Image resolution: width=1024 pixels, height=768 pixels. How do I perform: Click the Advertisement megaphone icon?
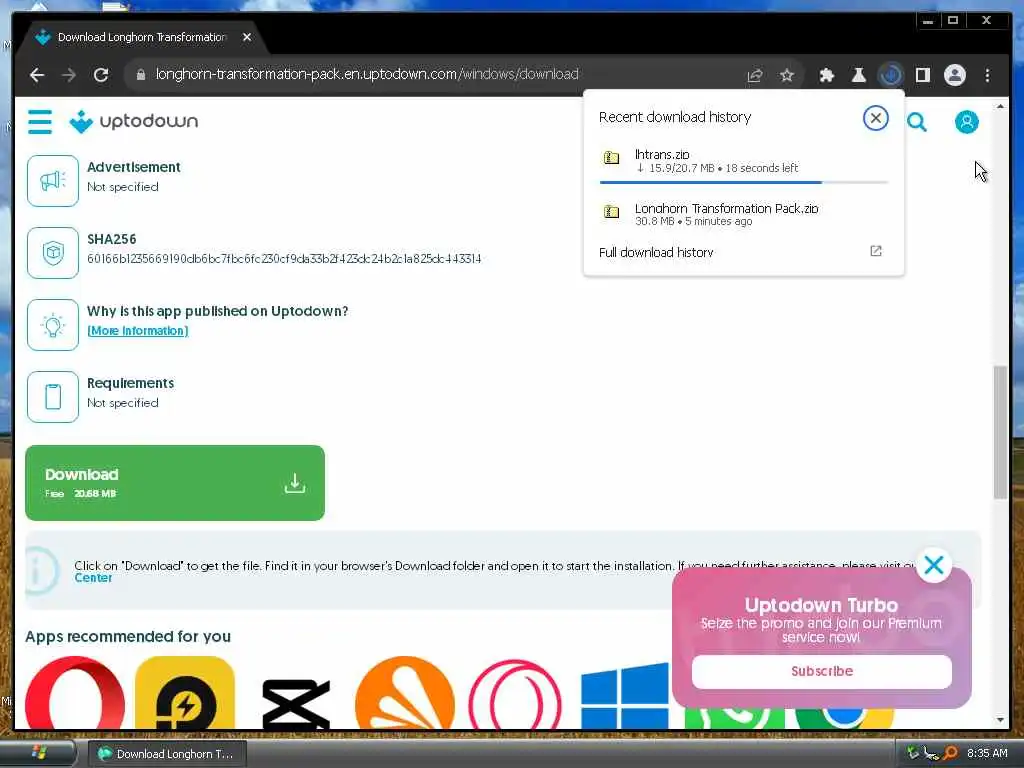click(x=53, y=181)
